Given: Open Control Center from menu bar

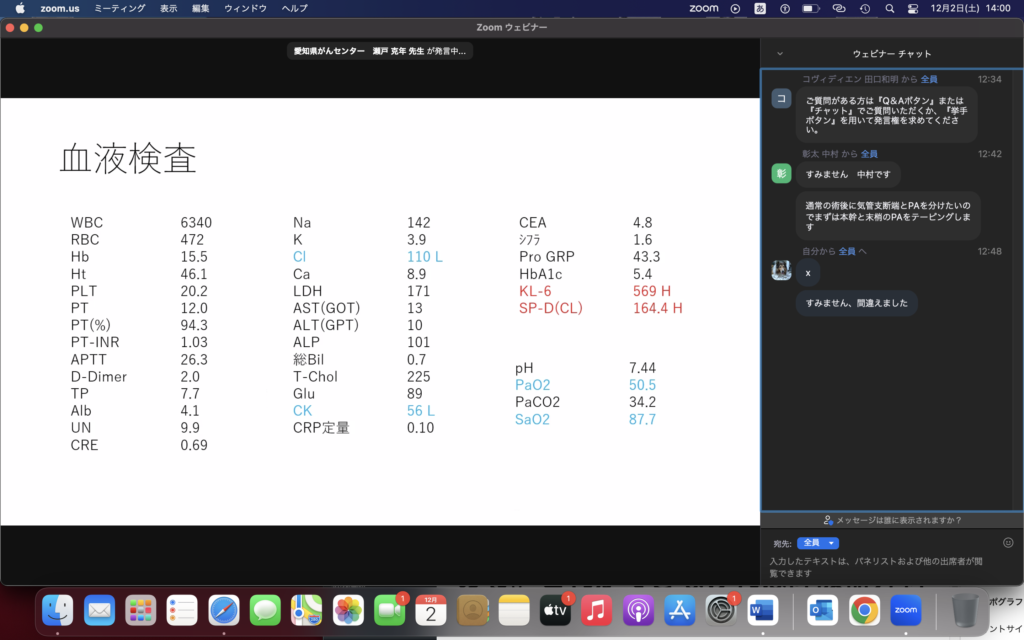Looking at the screenshot, I should (x=912, y=8).
